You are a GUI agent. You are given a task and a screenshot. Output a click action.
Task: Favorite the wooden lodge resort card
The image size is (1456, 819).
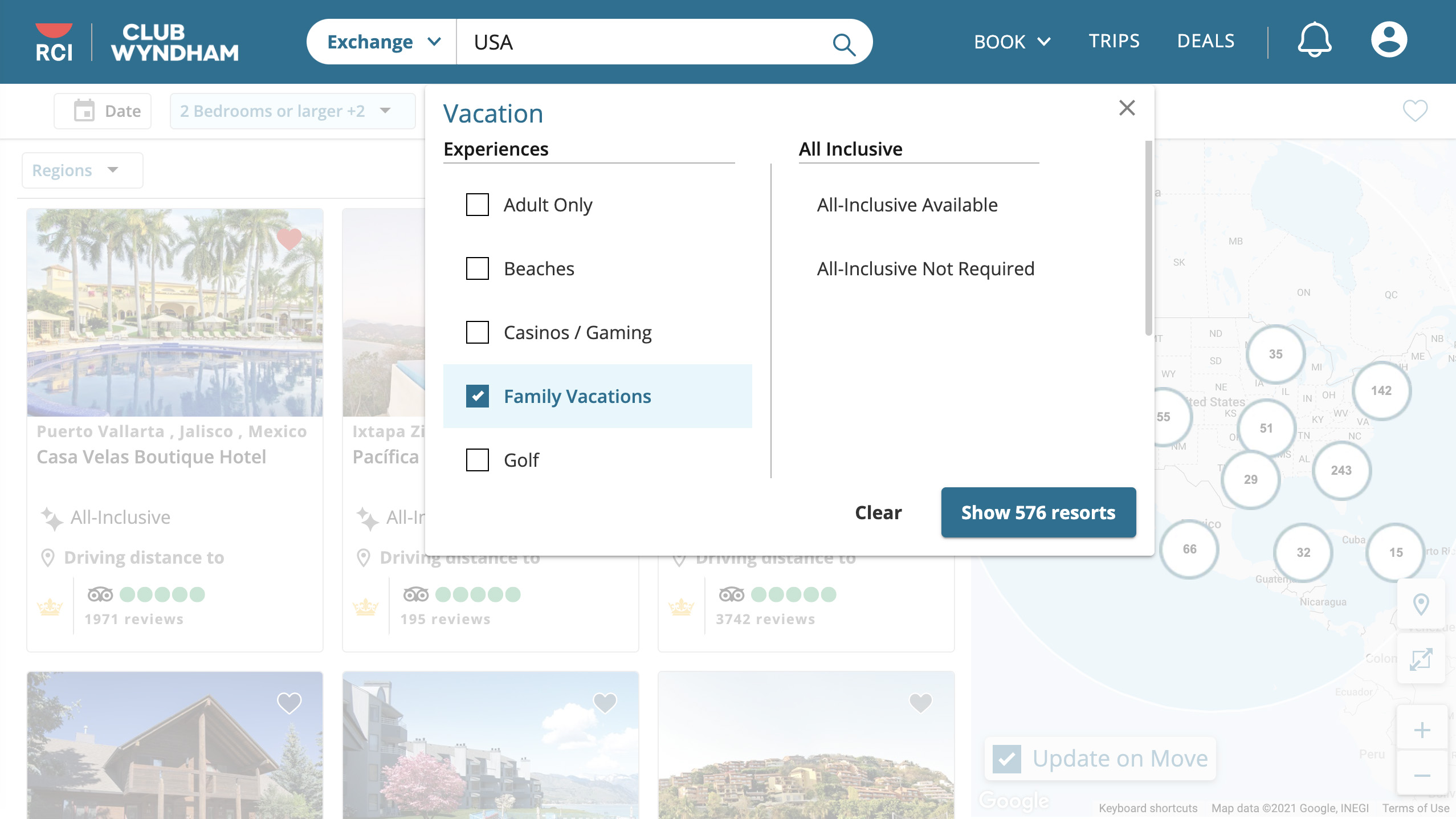coord(289,703)
